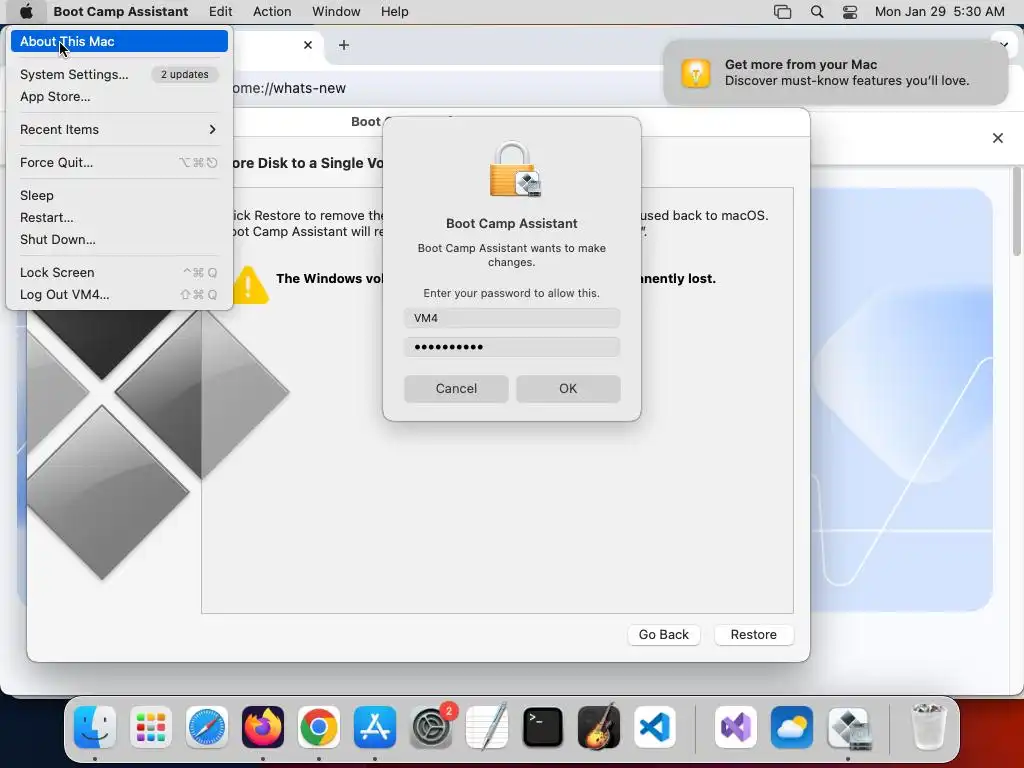The image size is (1024, 768).
Task: Close the current browser tab
Action: [x=308, y=45]
